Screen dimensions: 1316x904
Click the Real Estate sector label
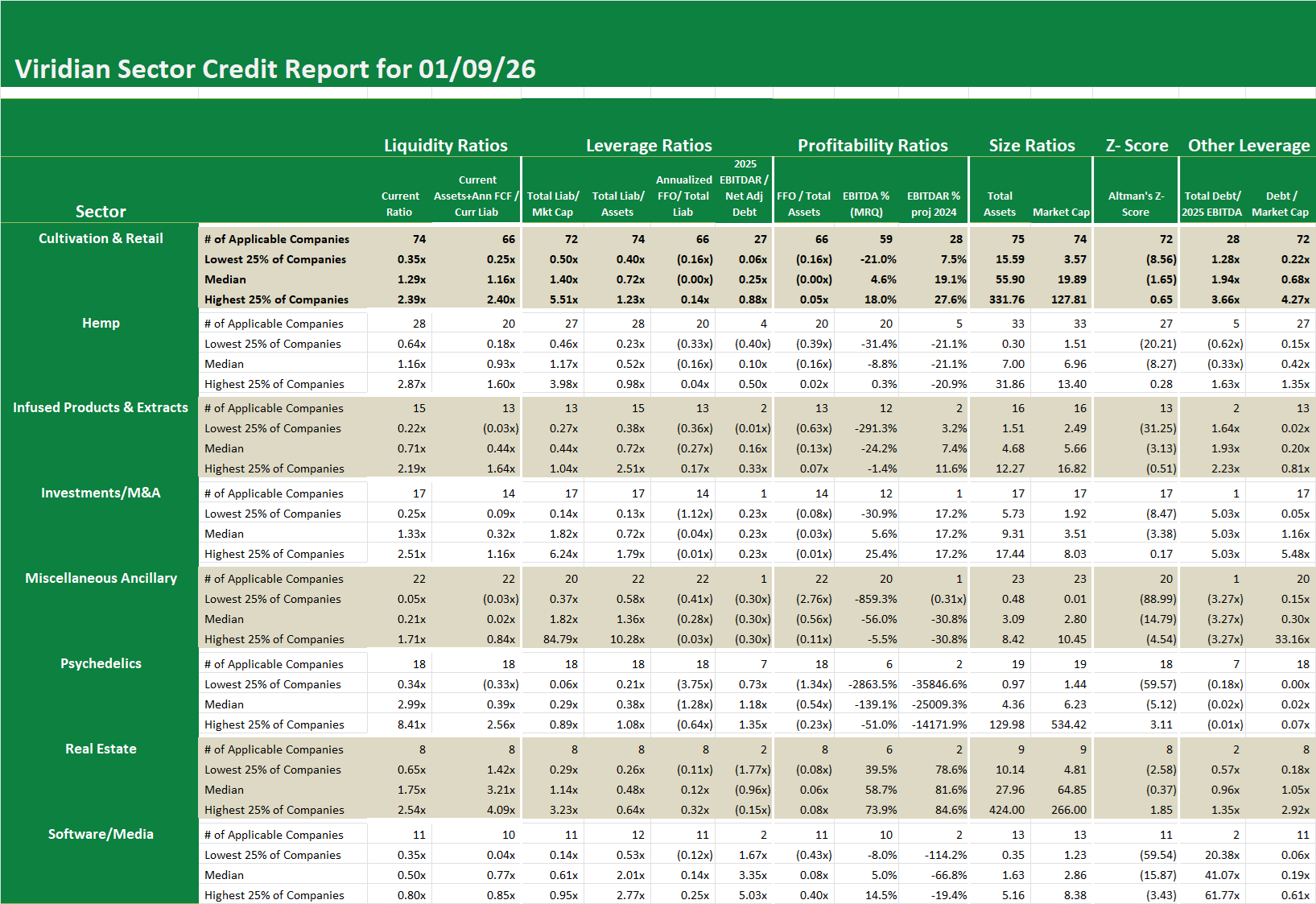pos(101,749)
